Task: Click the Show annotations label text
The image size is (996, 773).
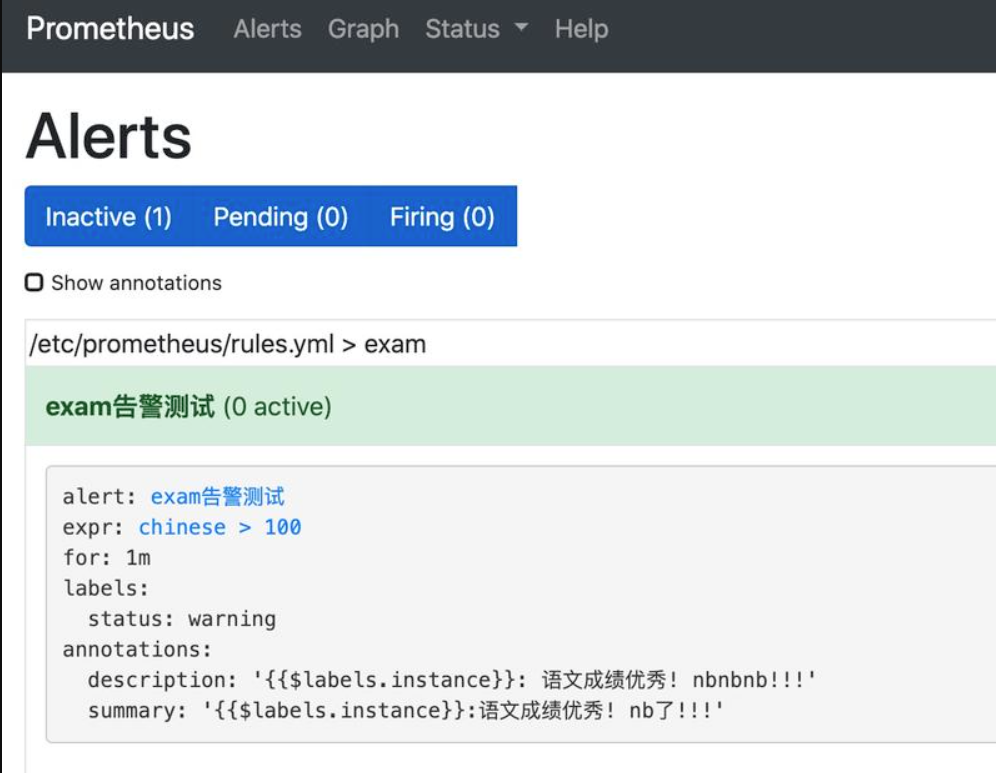Action: pyautogui.click(x=137, y=283)
